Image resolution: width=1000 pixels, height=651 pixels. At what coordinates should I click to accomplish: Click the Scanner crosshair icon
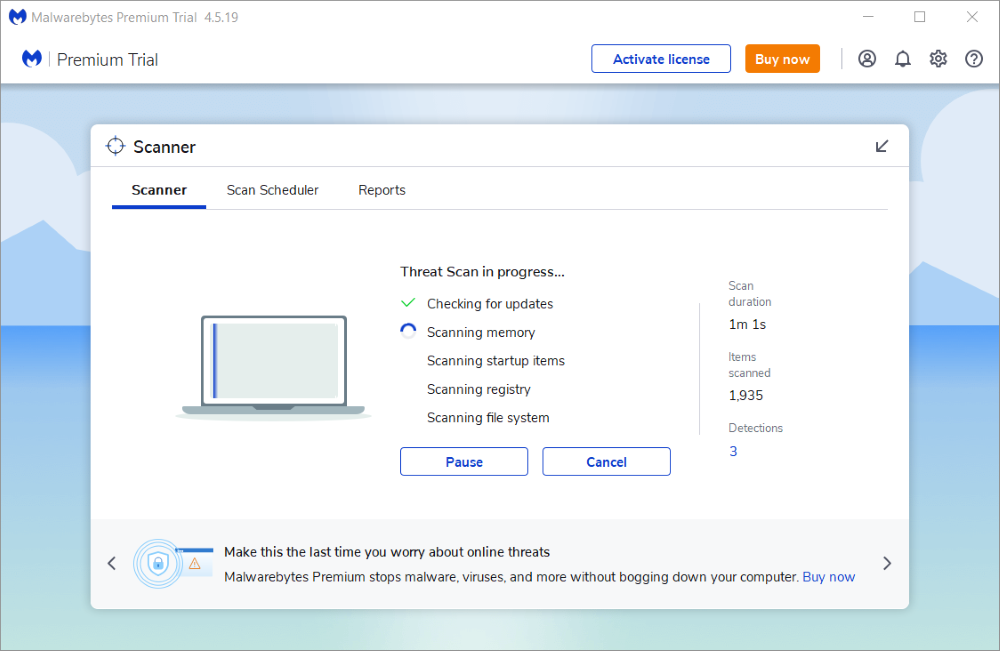116,146
